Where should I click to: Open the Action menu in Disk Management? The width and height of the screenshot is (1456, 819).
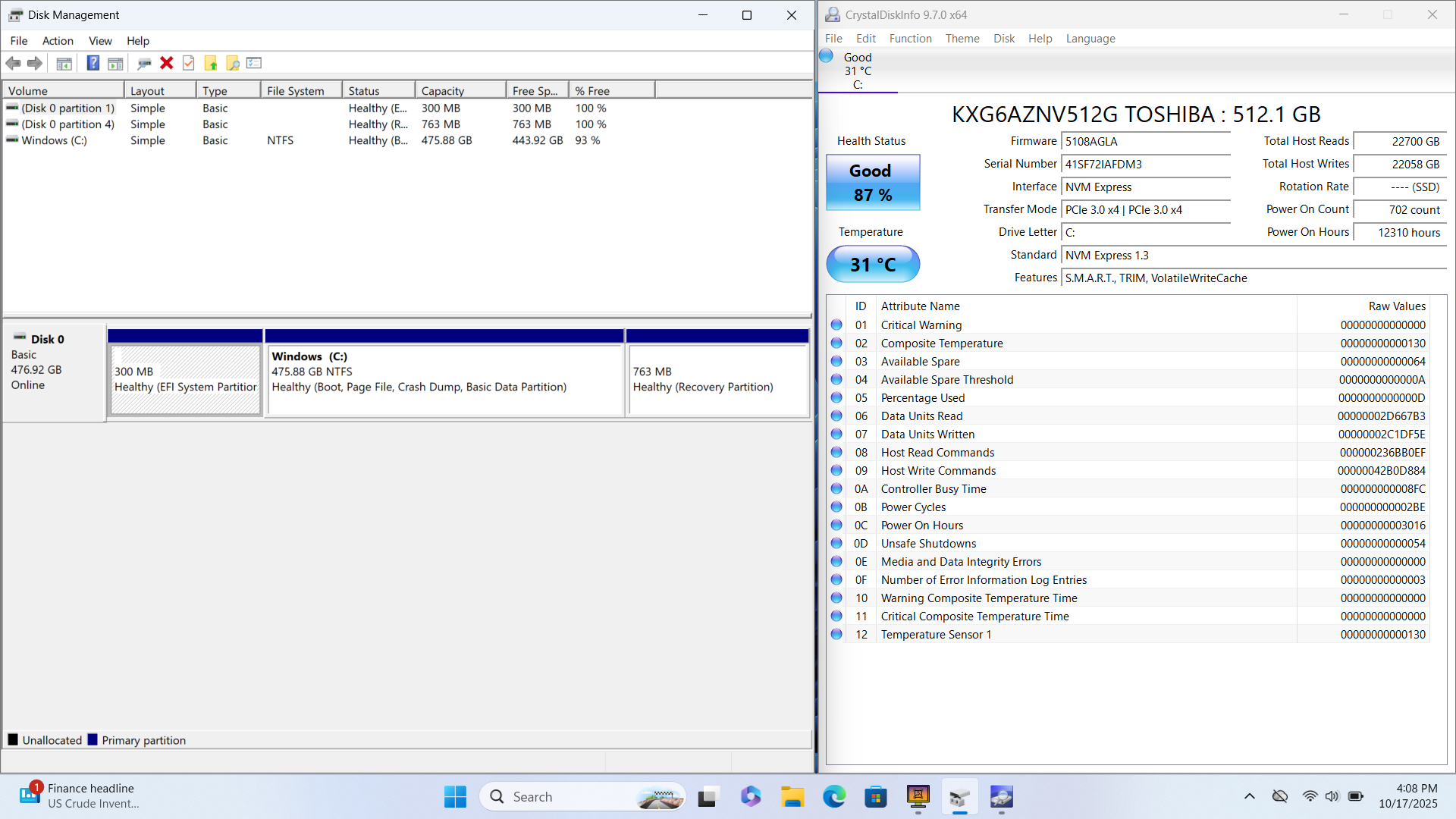click(58, 41)
